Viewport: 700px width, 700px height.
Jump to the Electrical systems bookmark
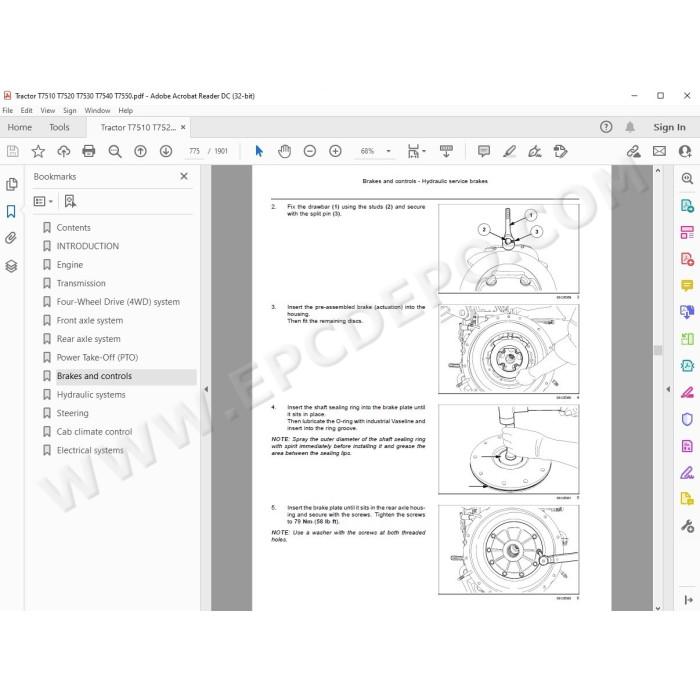pyautogui.click(x=90, y=450)
